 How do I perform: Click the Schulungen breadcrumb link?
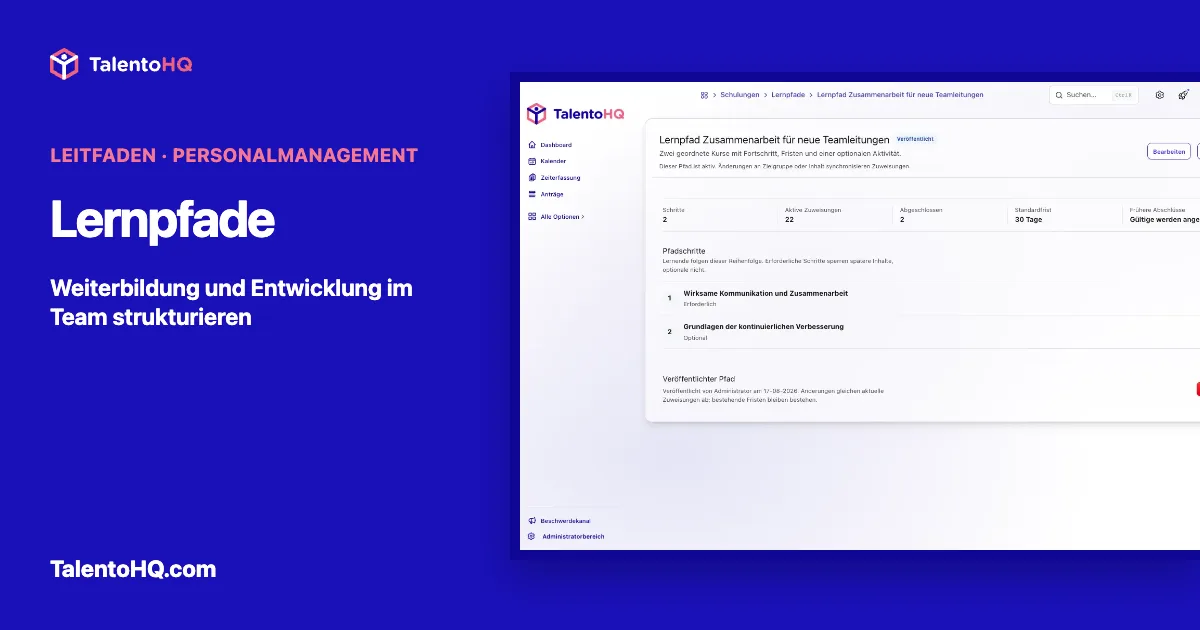[740, 95]
